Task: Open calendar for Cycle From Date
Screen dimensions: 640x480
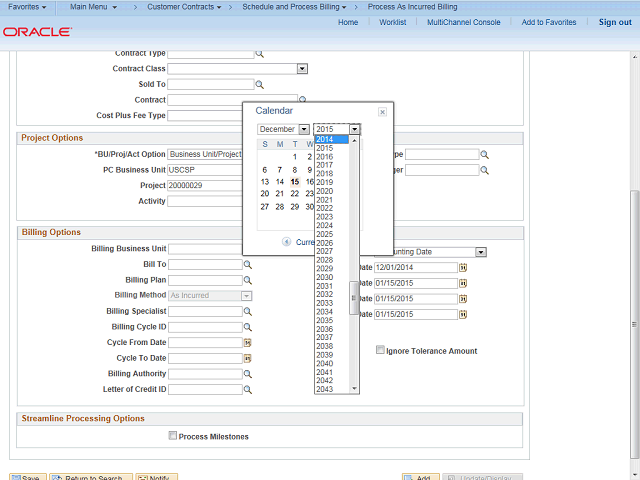Action: [x=248, y=343]
